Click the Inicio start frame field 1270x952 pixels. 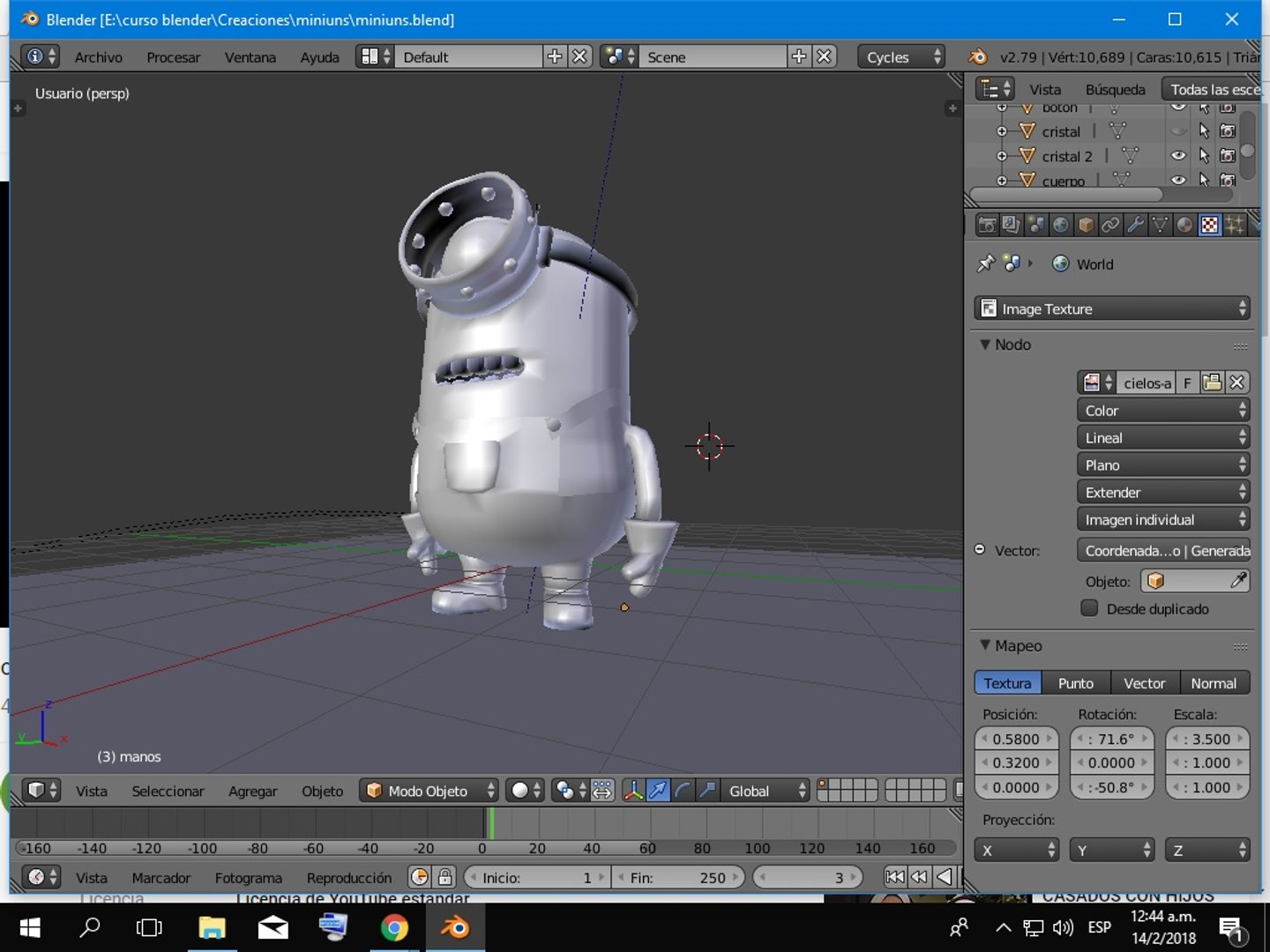click(536, 877)
